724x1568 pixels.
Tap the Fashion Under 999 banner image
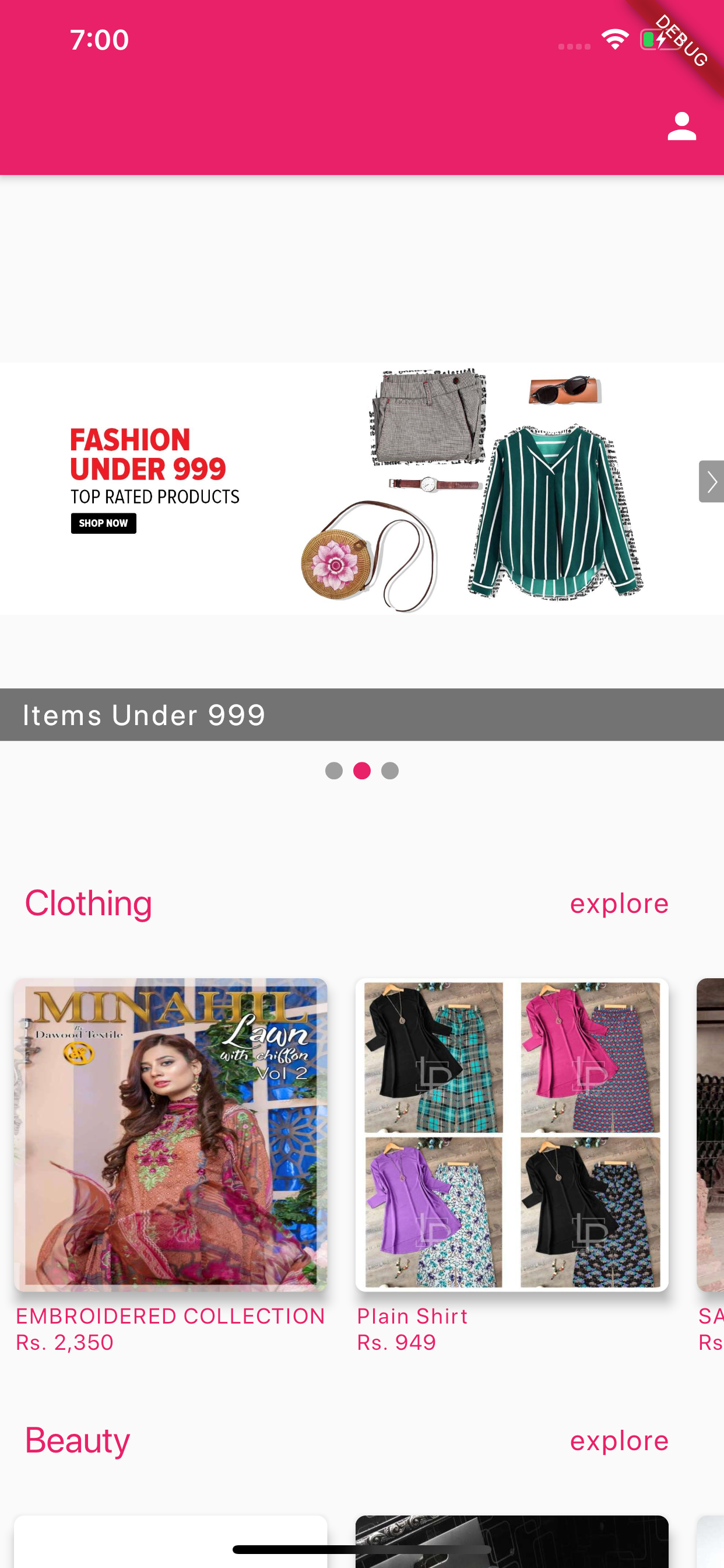[362, 488]
